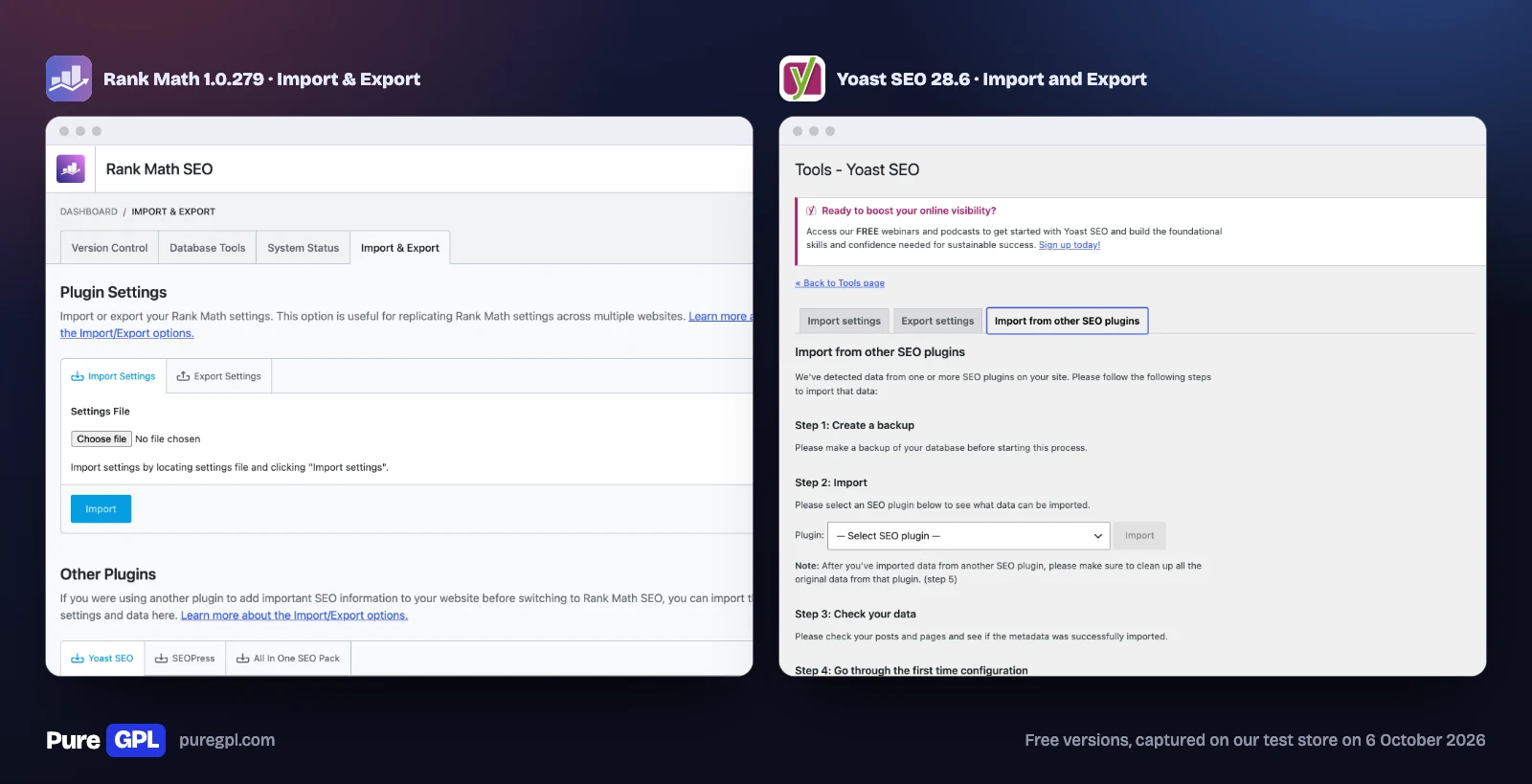Select the All In One SEO Pack tab

coord(288,659)
